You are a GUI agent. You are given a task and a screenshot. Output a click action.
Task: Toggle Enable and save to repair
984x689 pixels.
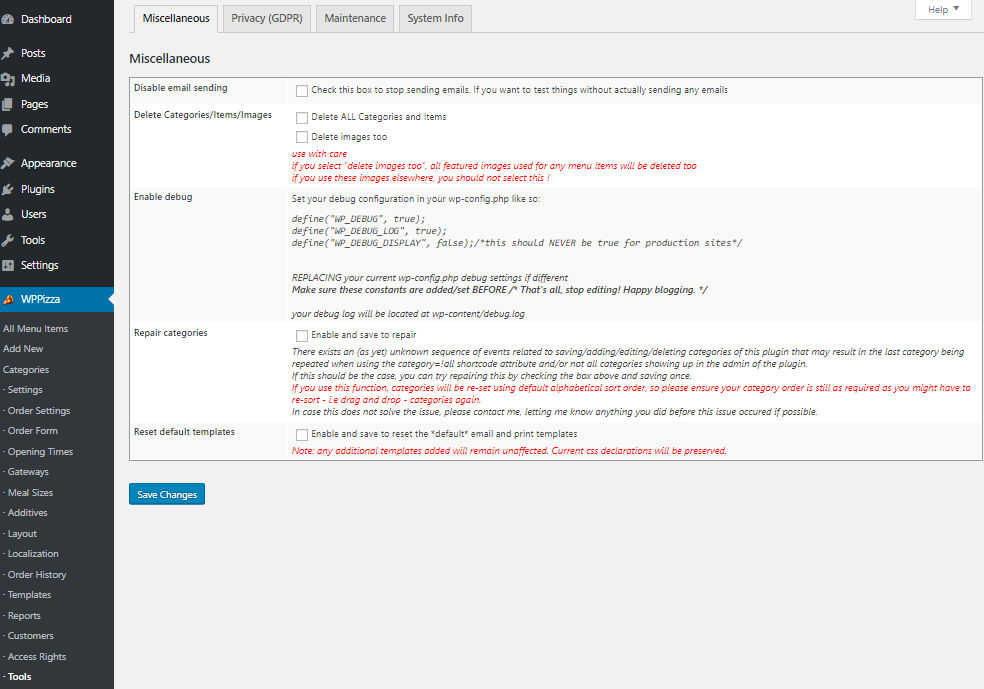(302, 336)
